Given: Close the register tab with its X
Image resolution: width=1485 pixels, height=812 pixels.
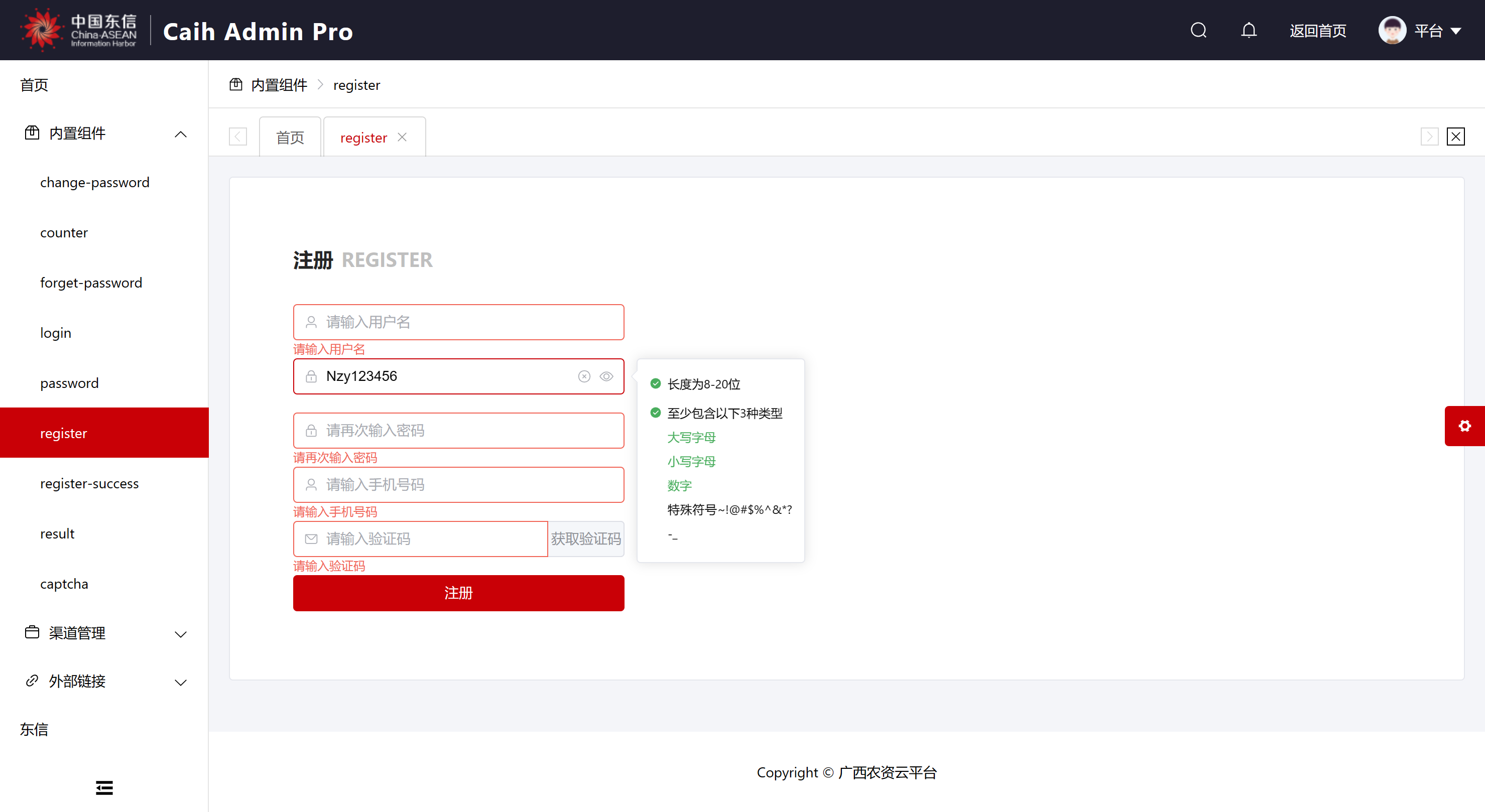Looking at the screenshot, I should pyautogui.click(x=403, y=137).
